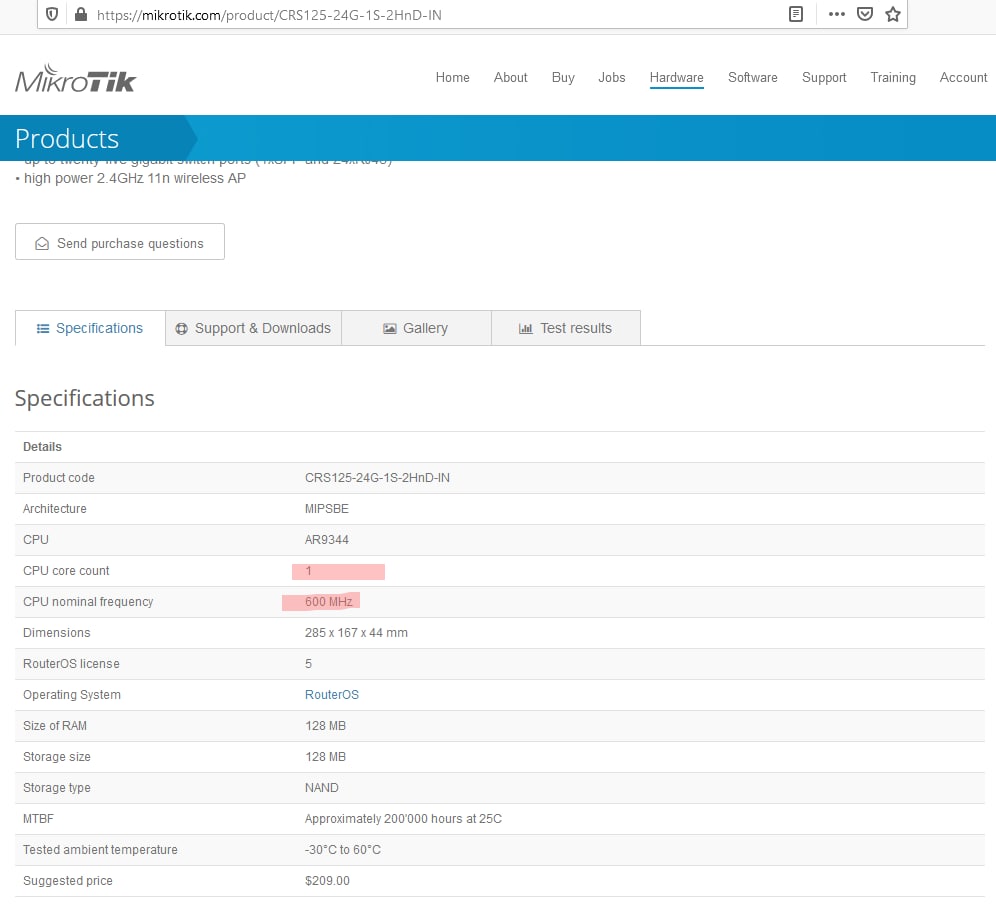Click the CPU core count value 1
The height and width of the screenshot is (908, 996).
(308, 571)
